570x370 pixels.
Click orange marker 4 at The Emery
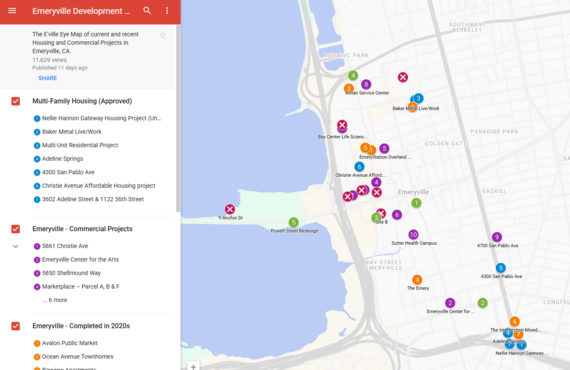pos(417,279)
